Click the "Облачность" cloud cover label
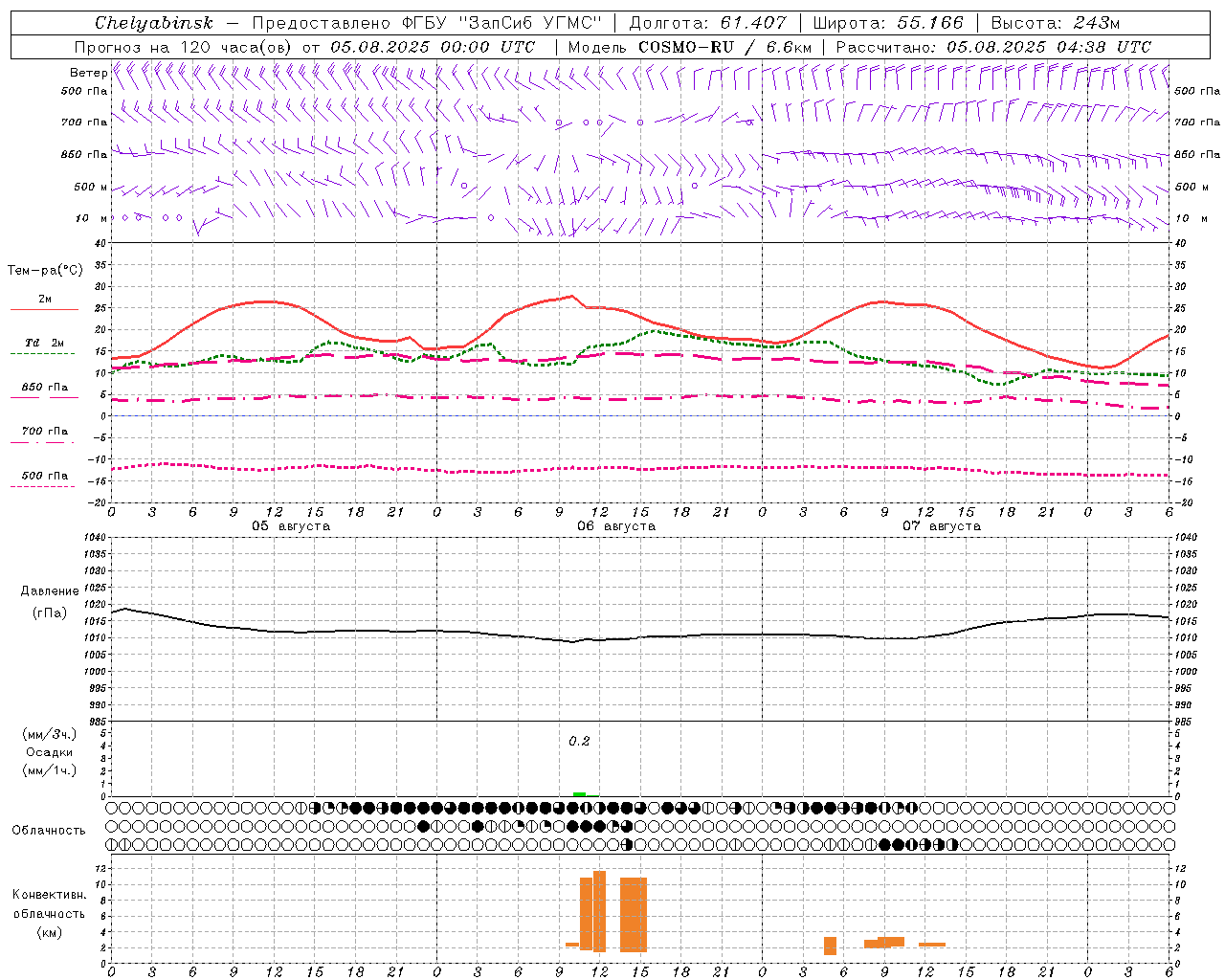Screen dimensions: 1225x980 (49, 830)
